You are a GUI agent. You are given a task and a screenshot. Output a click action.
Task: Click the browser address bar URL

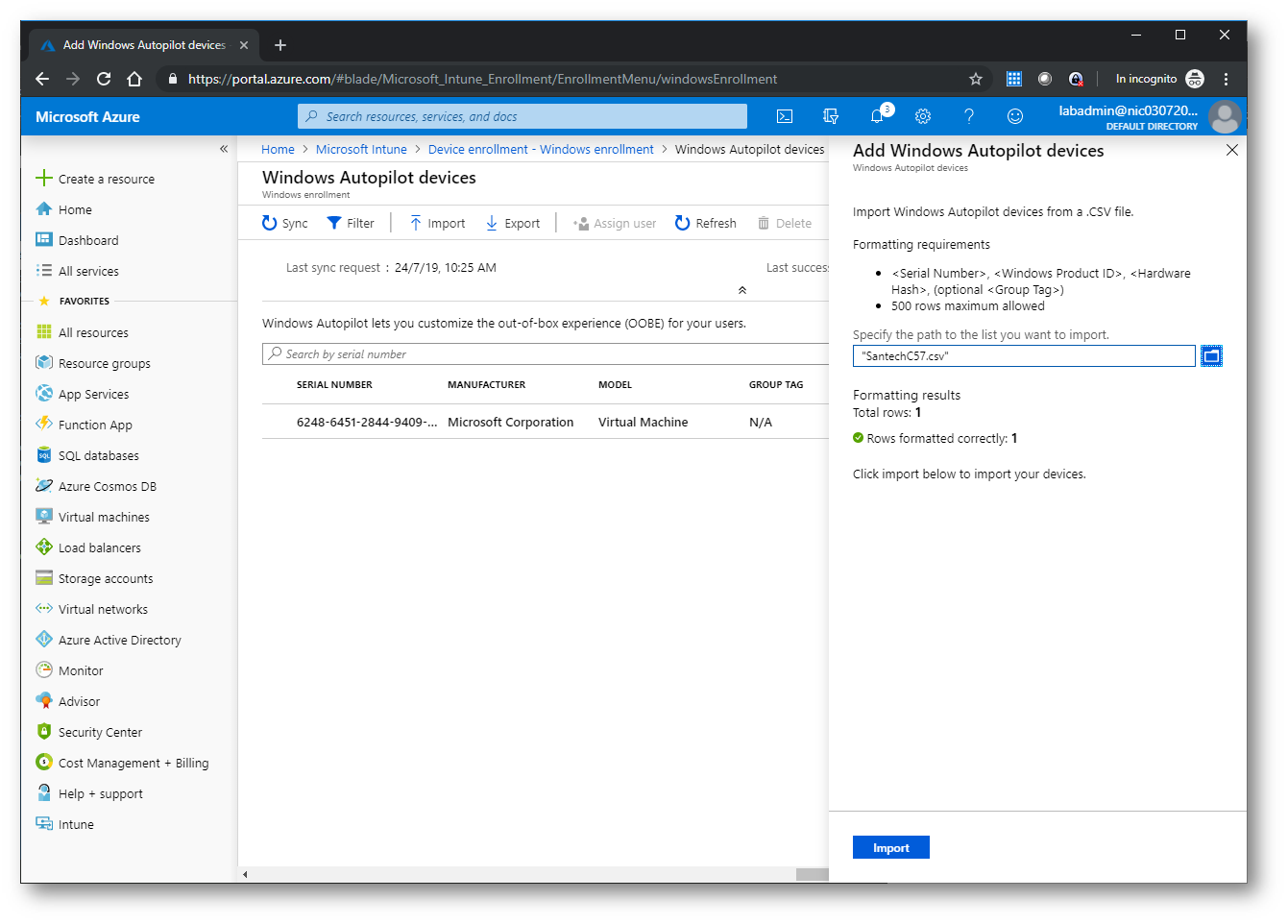(482, 79)
